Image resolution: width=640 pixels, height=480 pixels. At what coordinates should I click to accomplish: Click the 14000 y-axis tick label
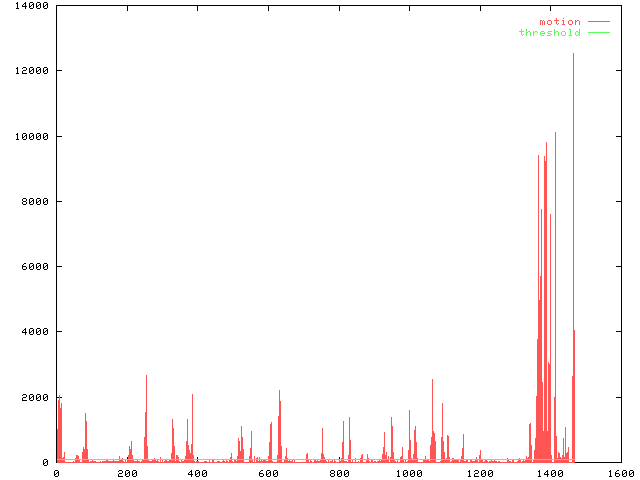(33, 6)
